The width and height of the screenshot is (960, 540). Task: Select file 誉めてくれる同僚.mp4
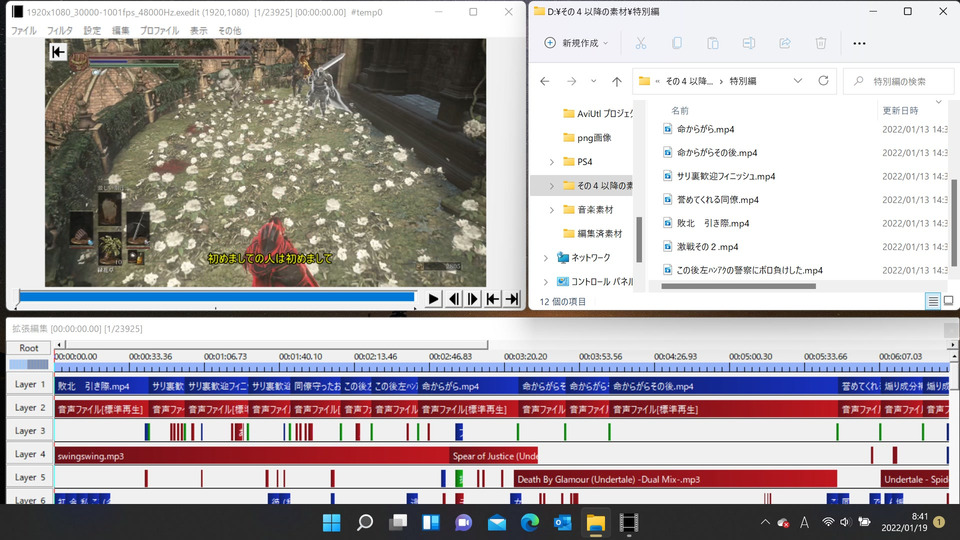pyautogui.click(x=718, y=200)
